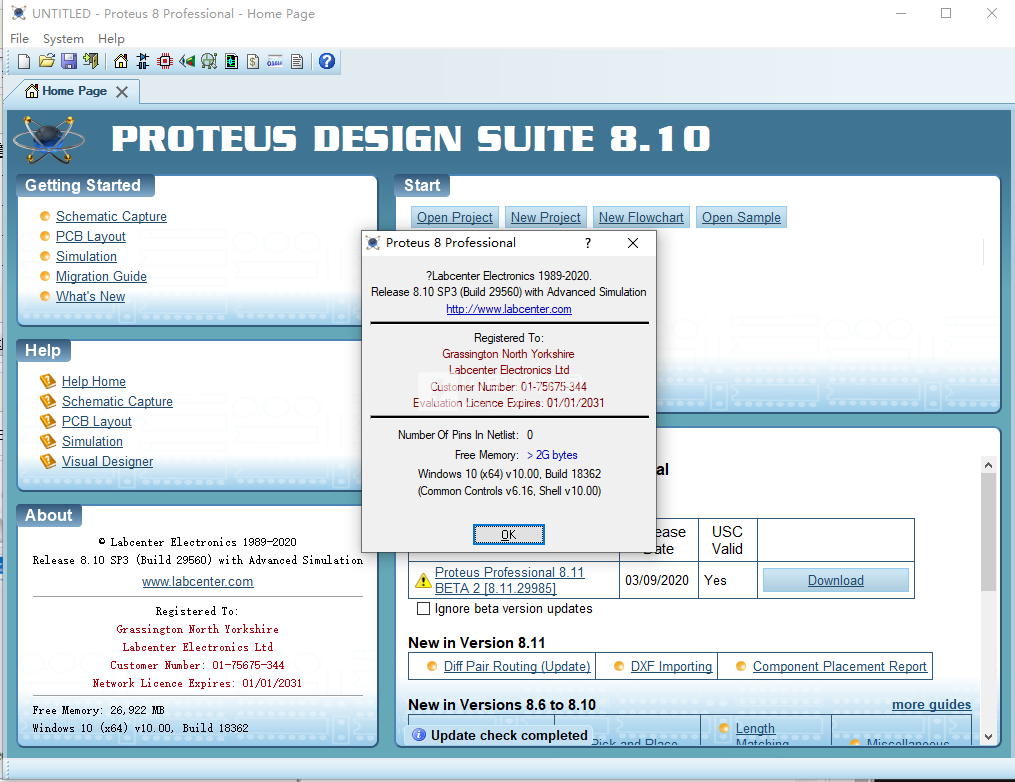The width and height of the screenshot is (1015, 782).
Task: Click the '> 2G bytes' free memory value
Action: (x=552, y=455)
